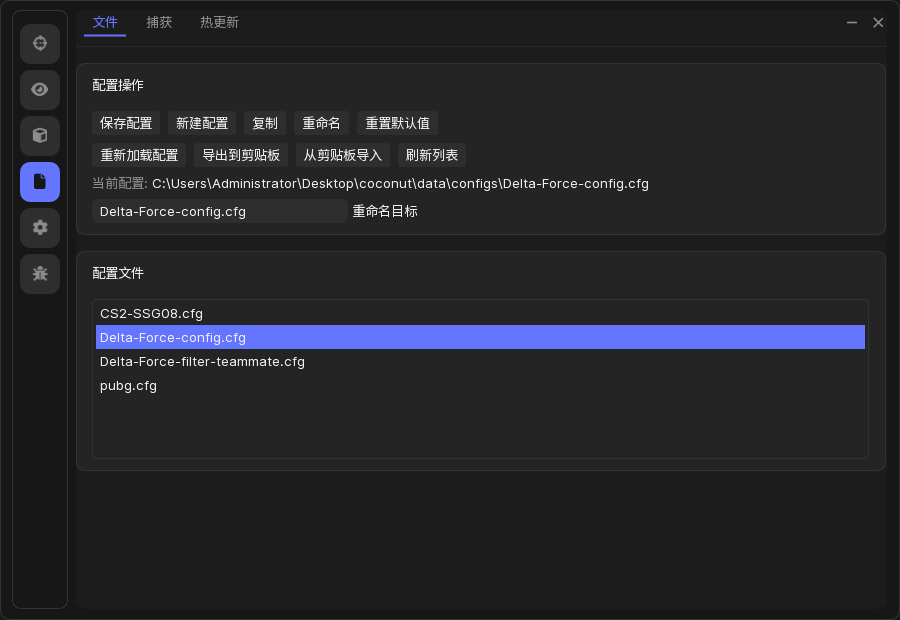Click the 刷新列表 button
Screen dimensions: 900x620
point(432,155)
